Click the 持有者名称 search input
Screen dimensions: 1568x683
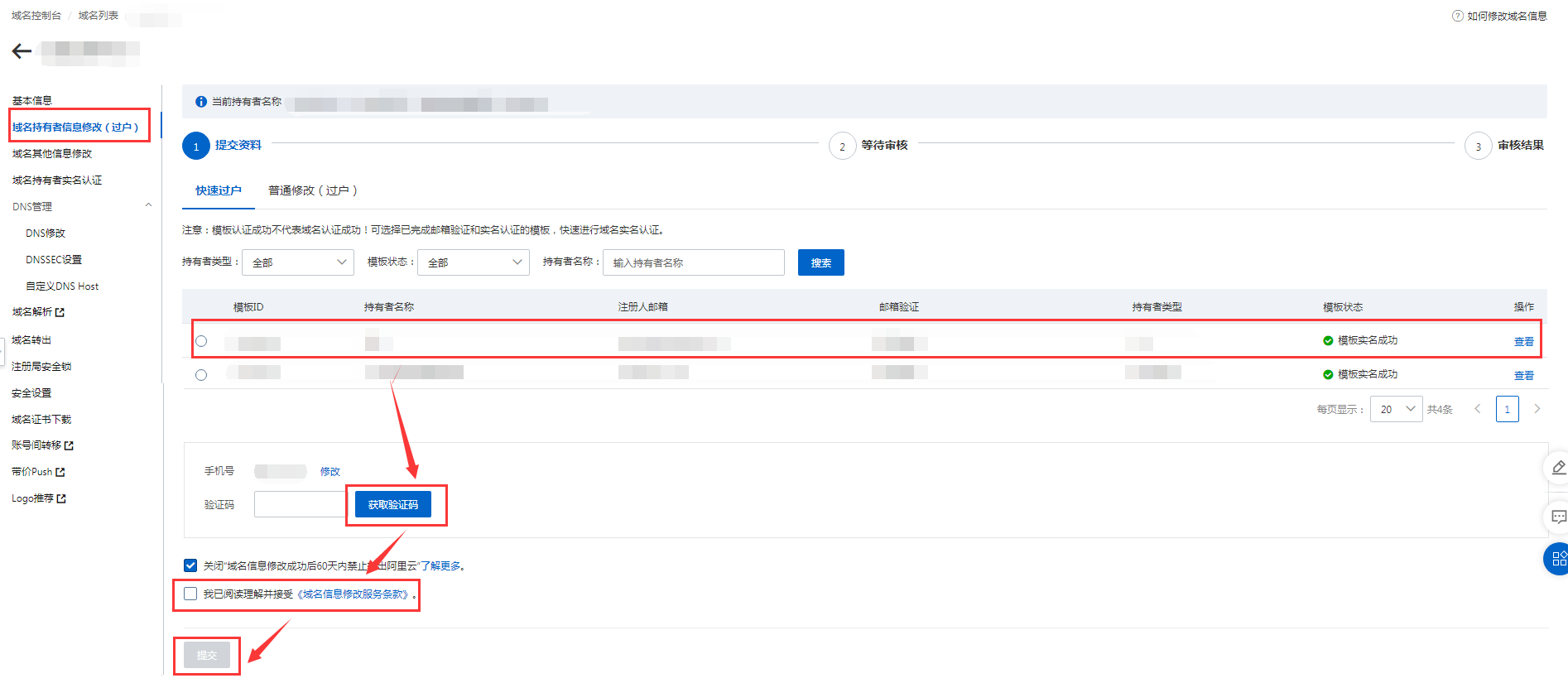point(694,262)
